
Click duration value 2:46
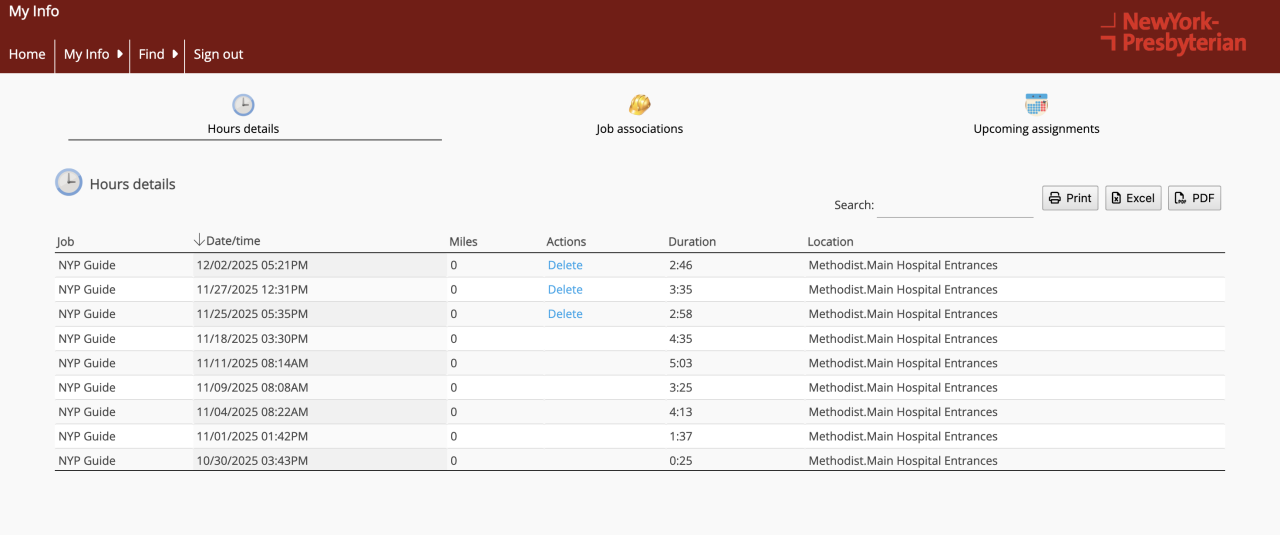pos(681,265)
